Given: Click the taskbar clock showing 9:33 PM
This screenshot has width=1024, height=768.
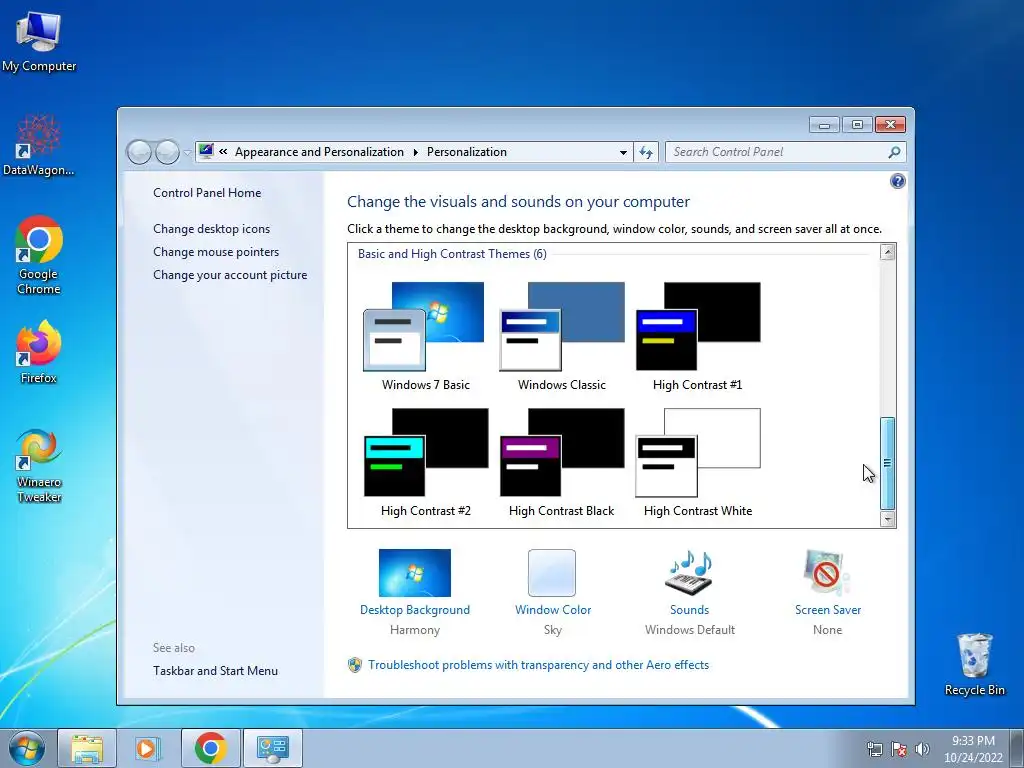Looking at the screenshot, I should [973, 749].
